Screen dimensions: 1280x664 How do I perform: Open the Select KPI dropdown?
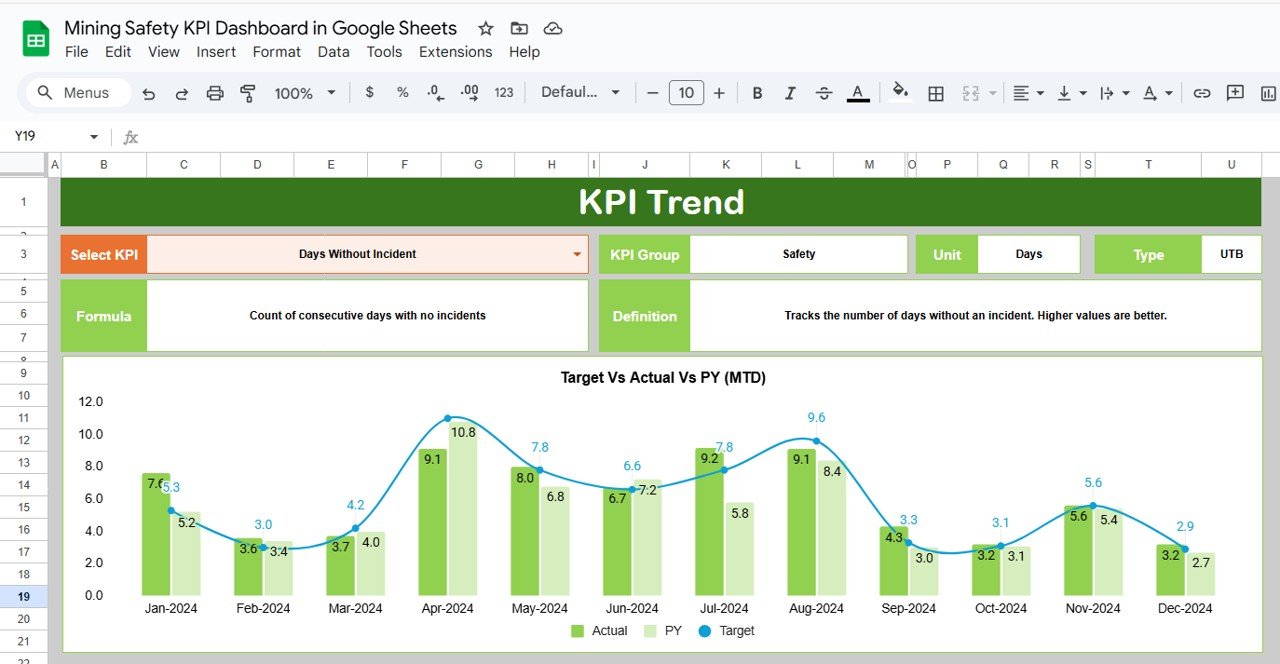578,254
